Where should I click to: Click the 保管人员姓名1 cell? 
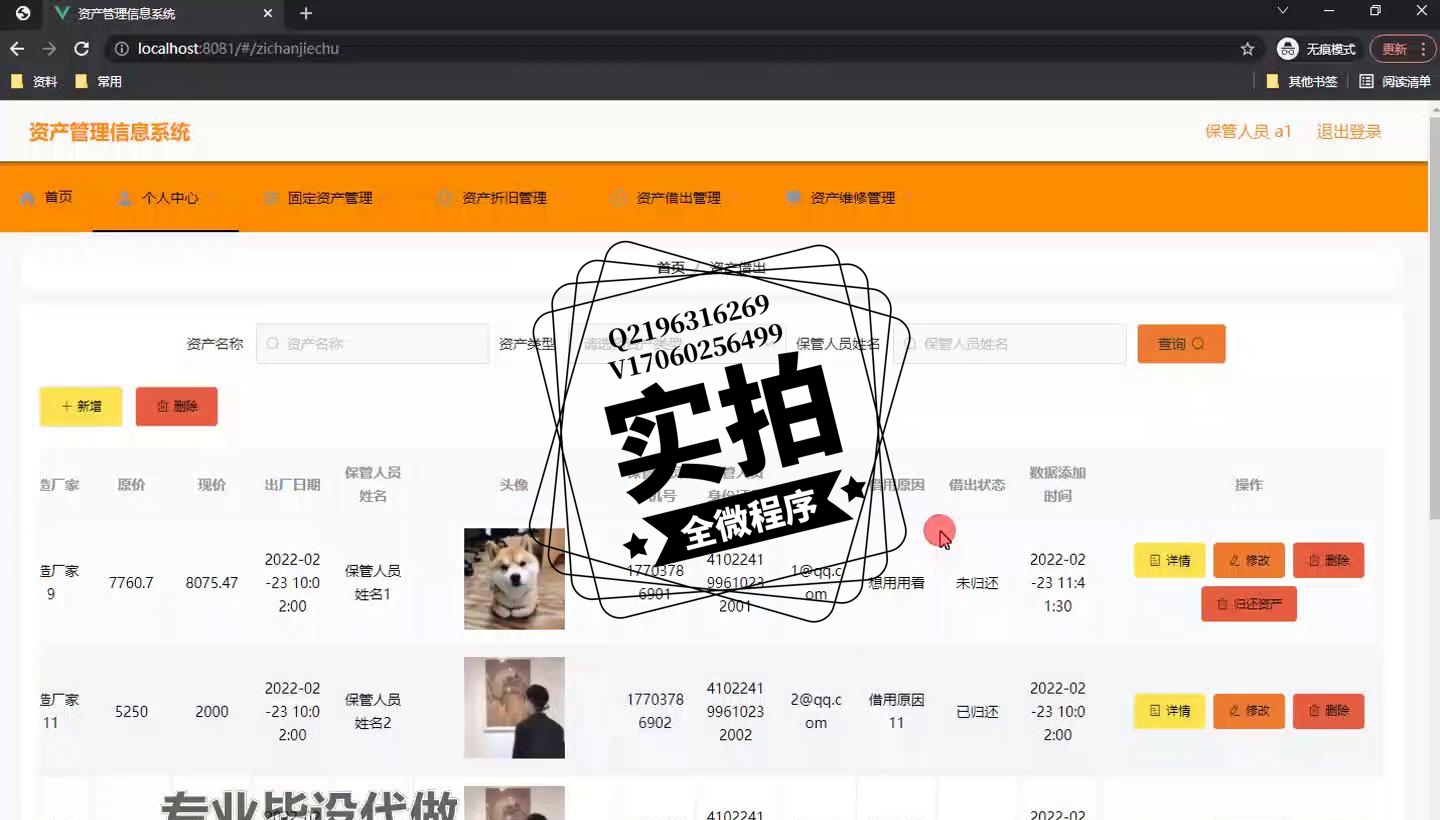[373, 582]
